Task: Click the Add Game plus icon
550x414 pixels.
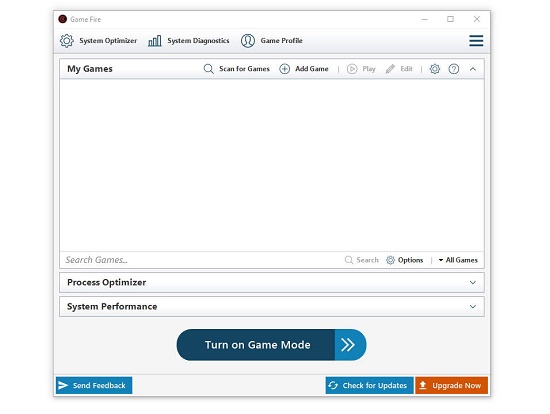Action: pyautogui.click(x=284, y=69)
